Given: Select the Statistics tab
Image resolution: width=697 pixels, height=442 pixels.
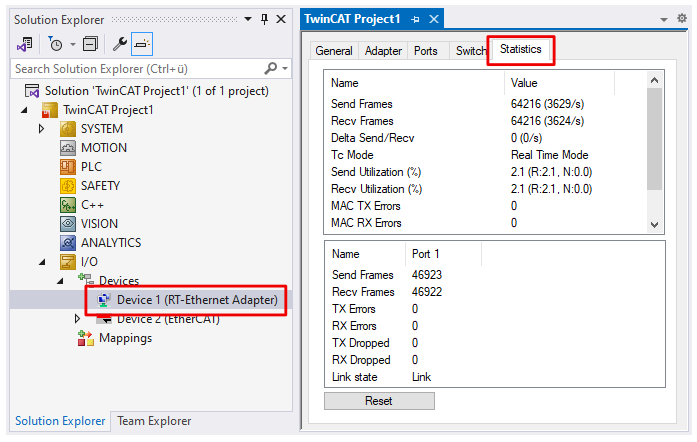Looking at the screenshot, I should [521, 49].
